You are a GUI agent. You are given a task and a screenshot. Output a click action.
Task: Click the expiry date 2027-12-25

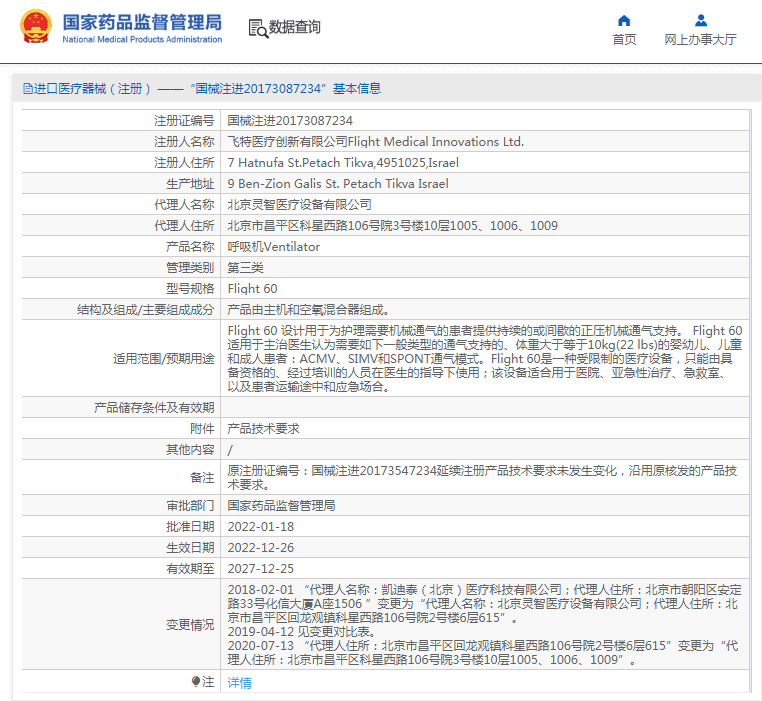coord(260,568)
